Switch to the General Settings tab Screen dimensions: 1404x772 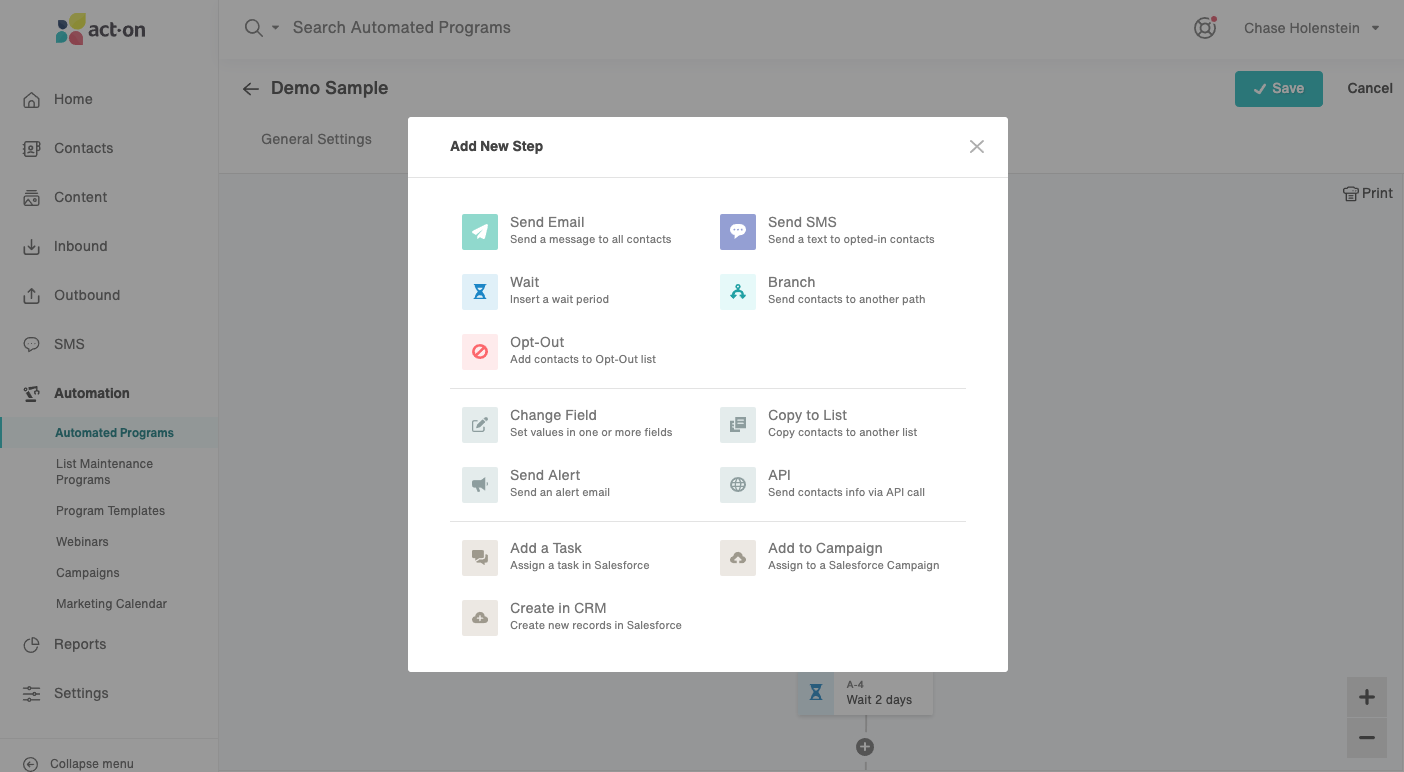click(x=316, y=139)
